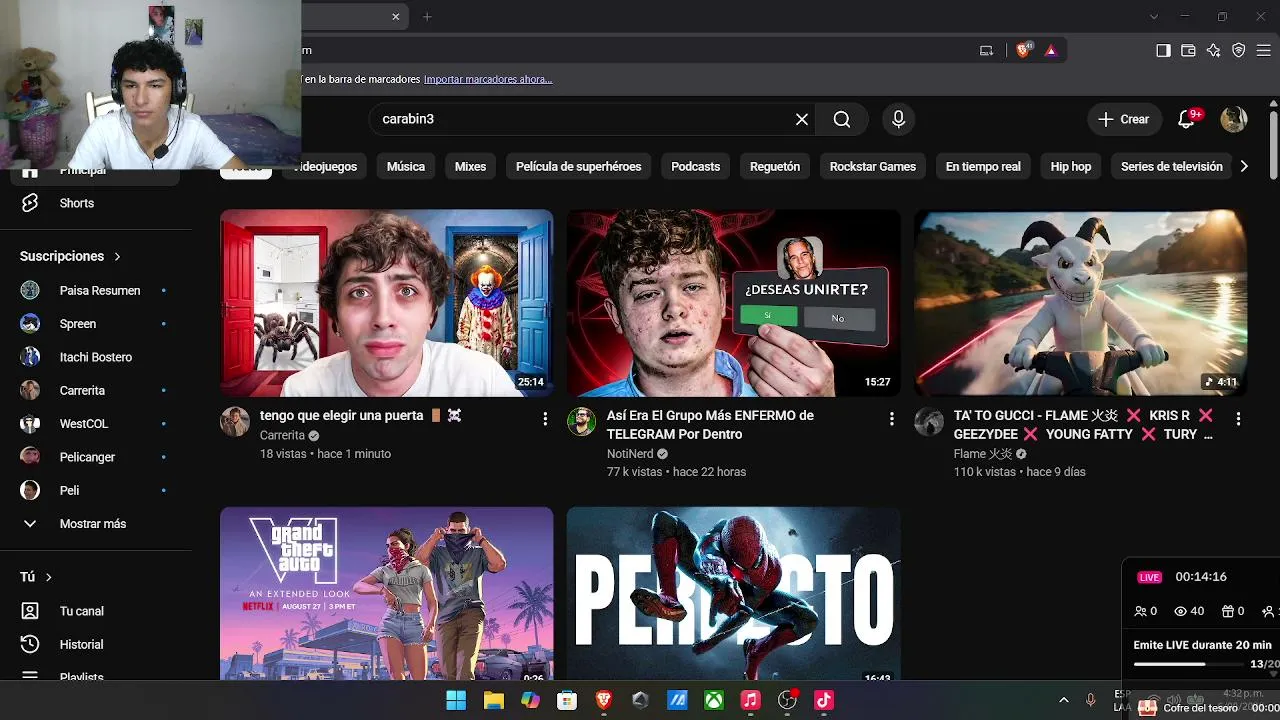The width and height of the screenshot is (1280, 720).
Task: Select the Reguetón filter chip
Action: pyautogui.click(x=775, y=167)
